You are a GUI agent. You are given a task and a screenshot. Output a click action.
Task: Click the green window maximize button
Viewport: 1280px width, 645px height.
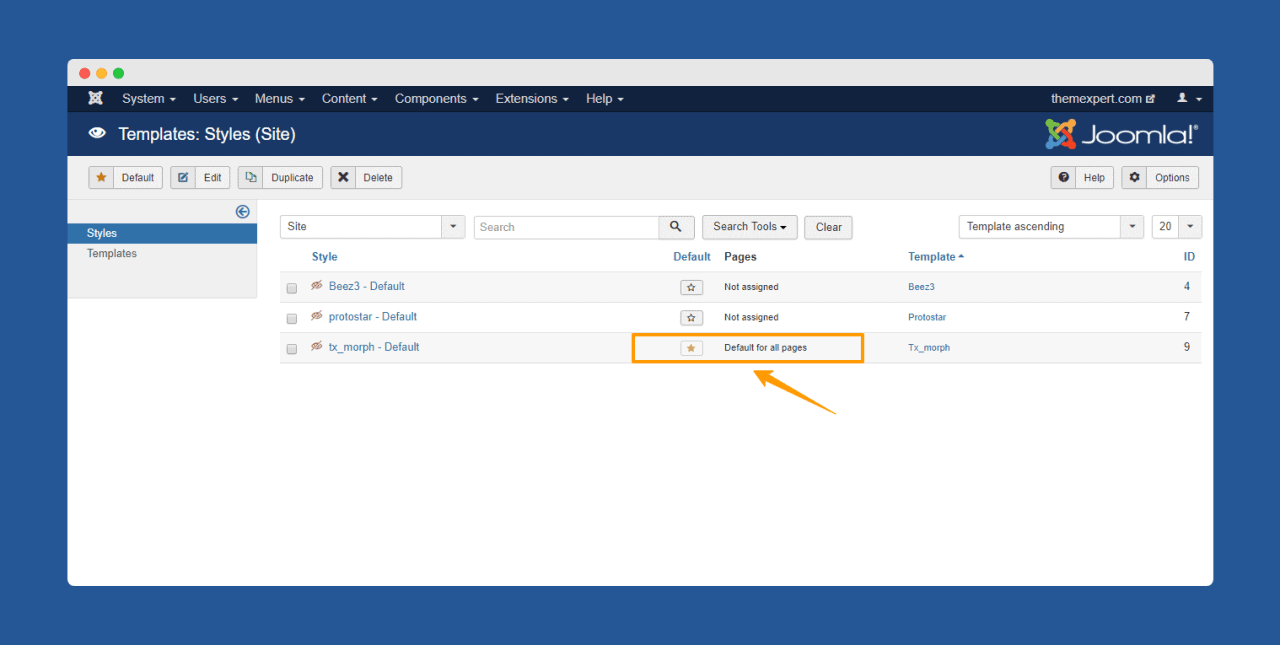pyautogui.click(x=118, y=73)
